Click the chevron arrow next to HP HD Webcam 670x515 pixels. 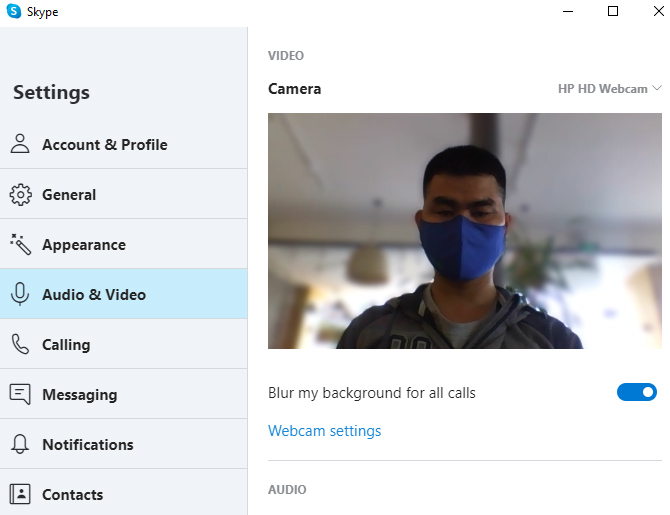point(657,89)
